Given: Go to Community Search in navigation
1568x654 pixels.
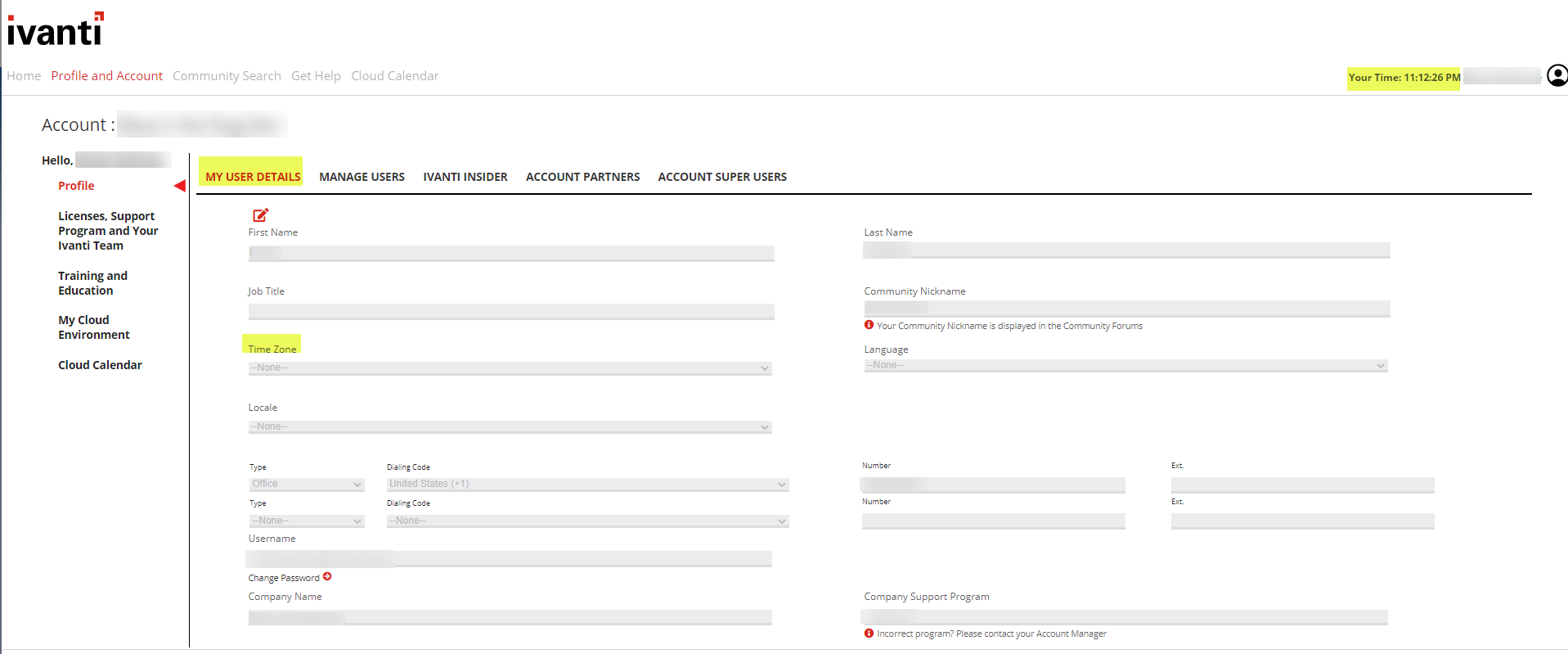Looking at the screenshot, I should coord(227,76).
